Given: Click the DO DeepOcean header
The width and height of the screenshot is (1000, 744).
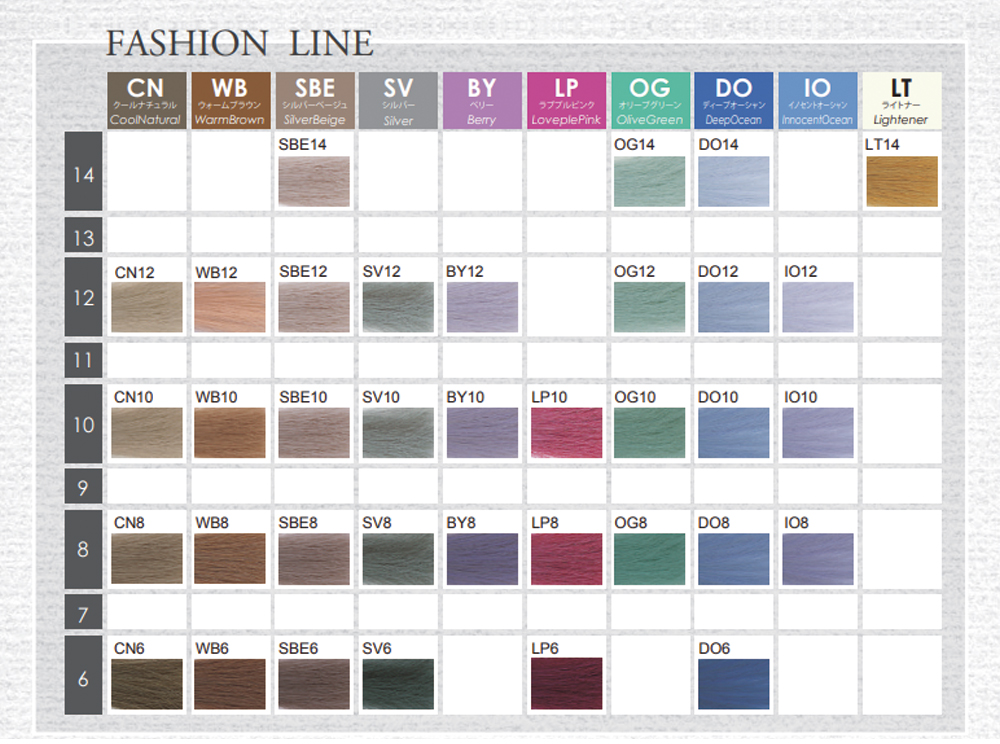Looking at the screenshot, I should [x=733, y=100].
